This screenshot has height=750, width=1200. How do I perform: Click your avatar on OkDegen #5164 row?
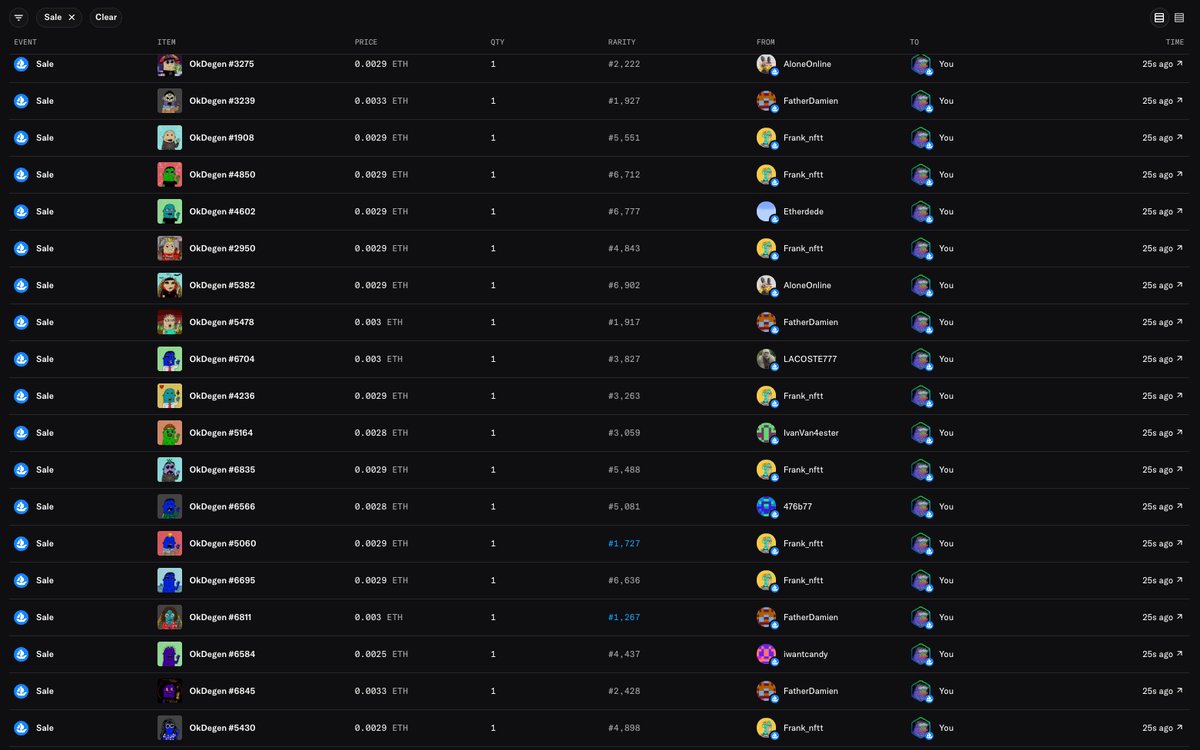tap(921, 433)
